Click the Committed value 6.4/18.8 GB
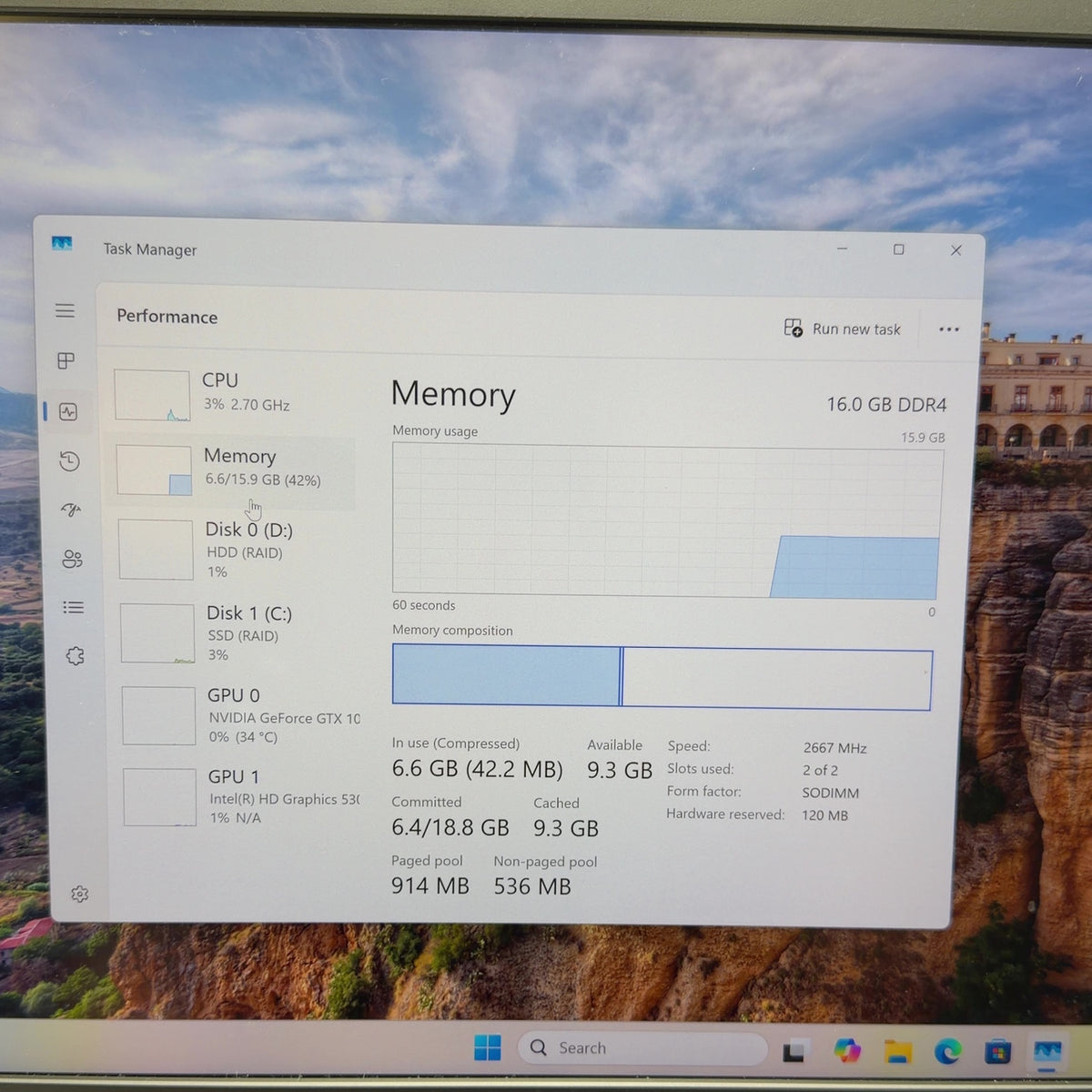 pos(450,827)
